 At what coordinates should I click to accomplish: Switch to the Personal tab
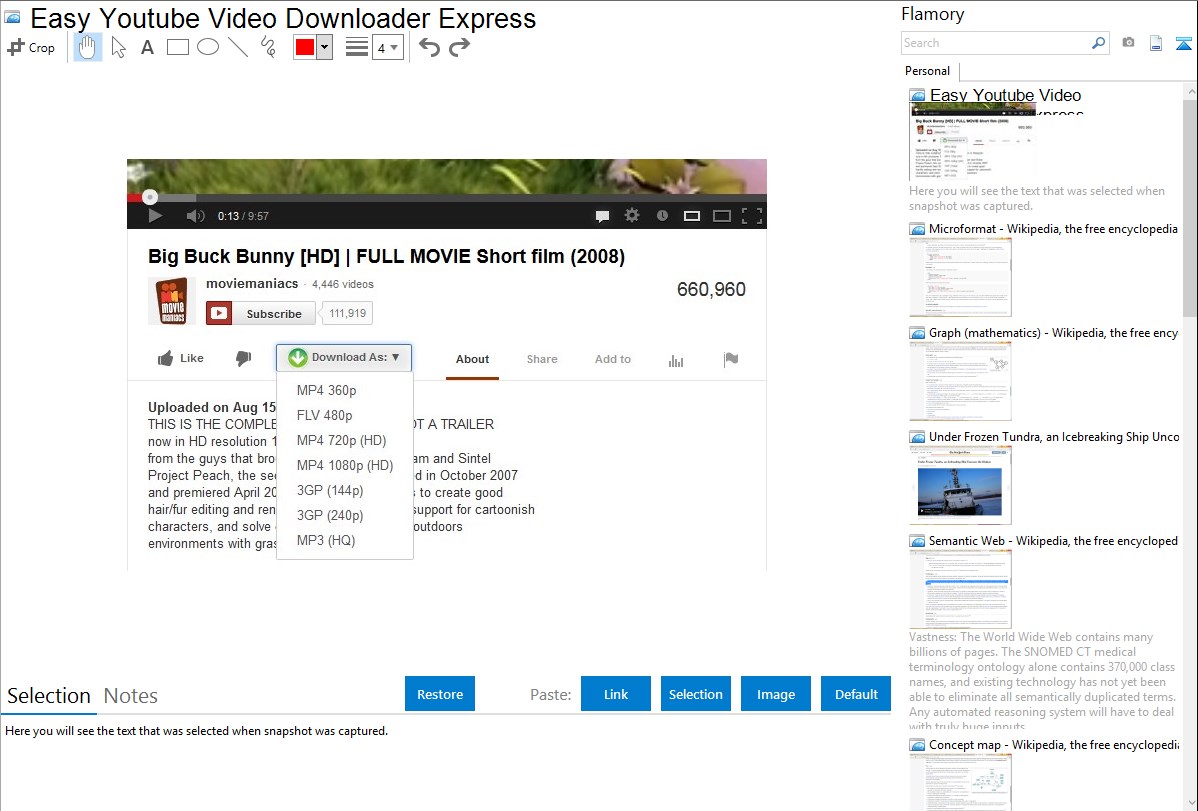[x=928, y=71]
